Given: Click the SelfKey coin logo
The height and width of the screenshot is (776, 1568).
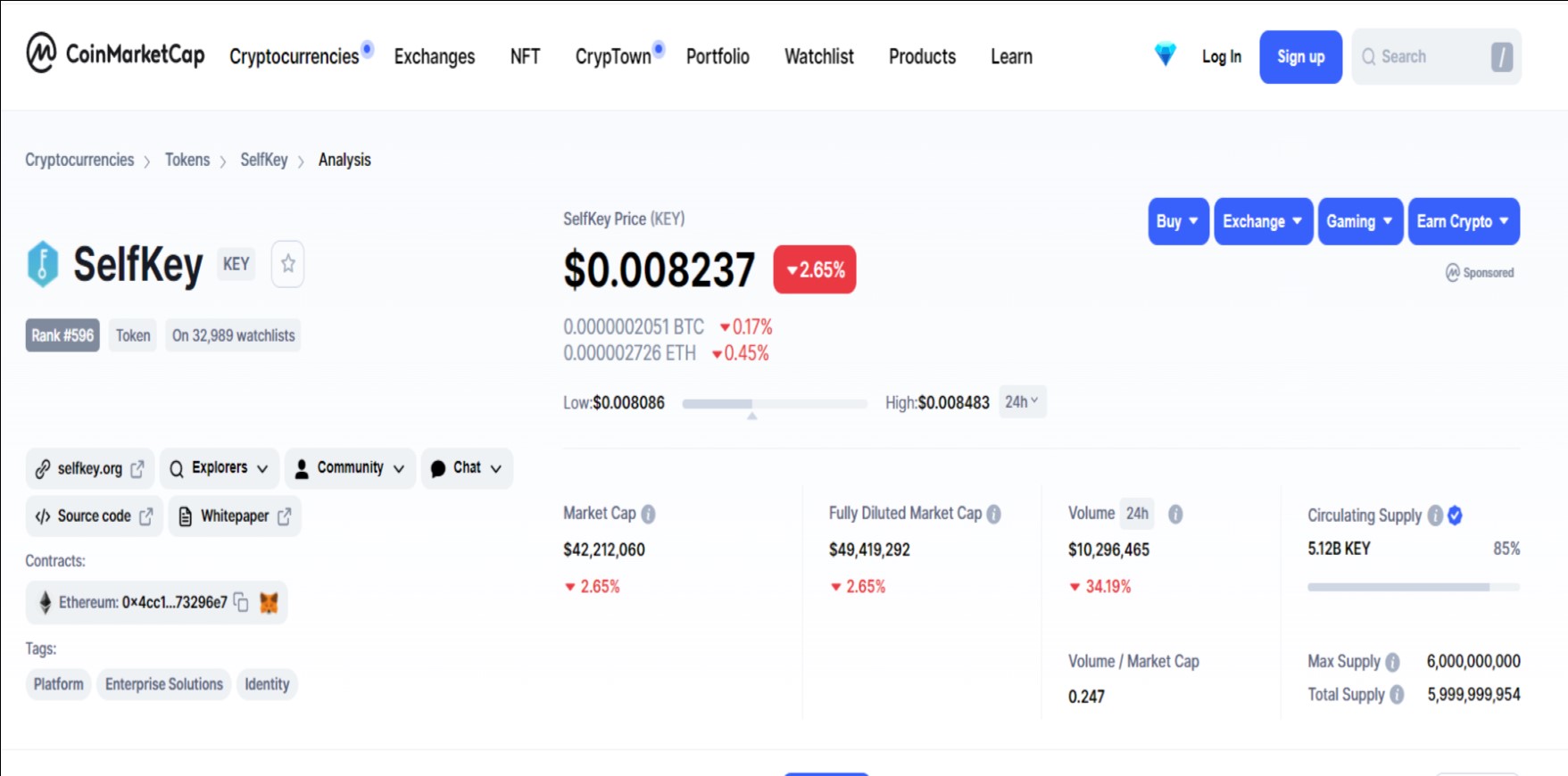Looking at the screenshot, I should pyautogui.click(x=43, y=264).
